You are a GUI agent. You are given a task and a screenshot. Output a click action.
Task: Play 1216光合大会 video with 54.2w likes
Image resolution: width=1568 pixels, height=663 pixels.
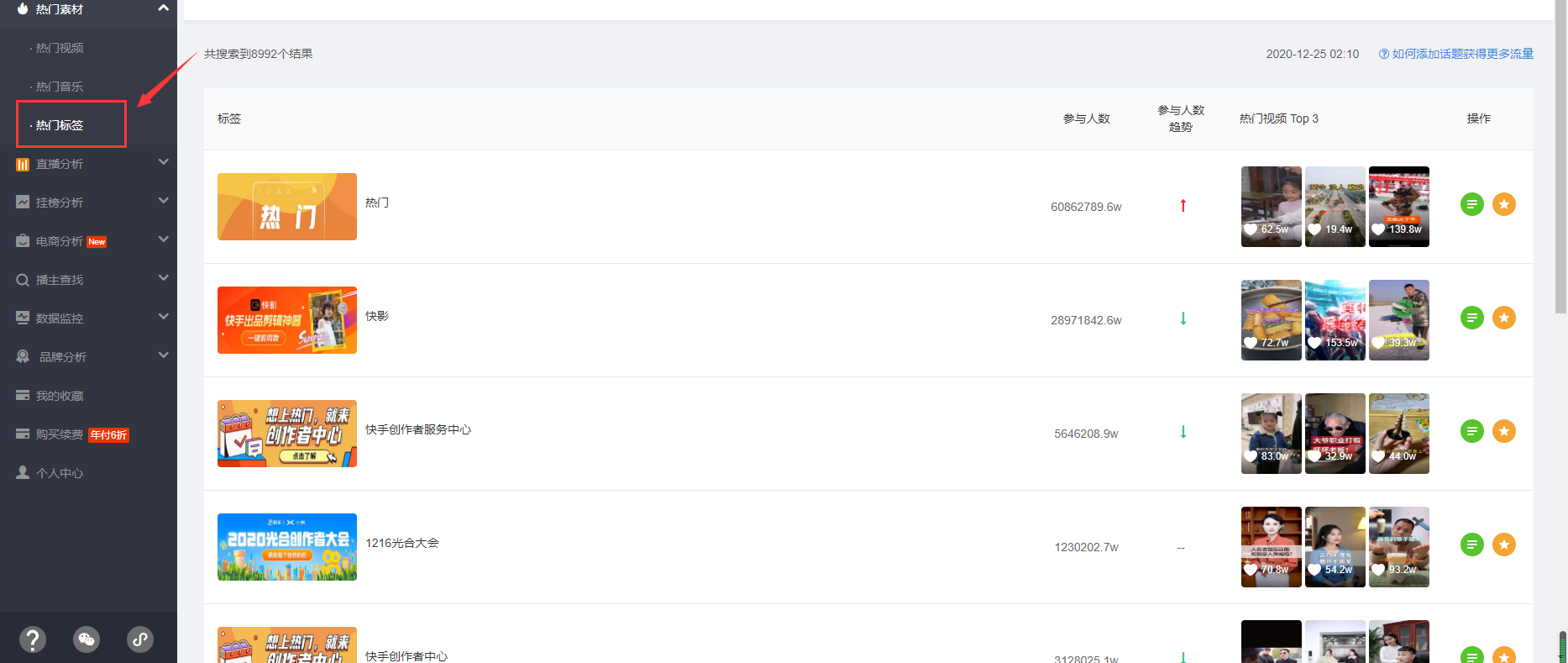1335,547
